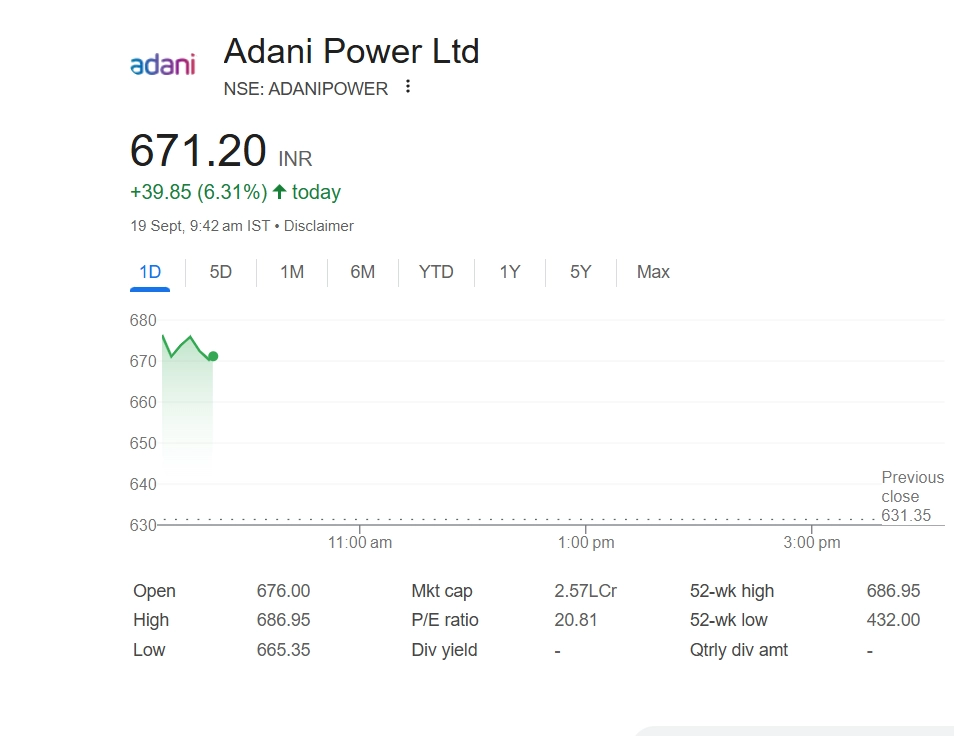The width and height of the screenshot is (954, 736).
Task: Switch to the 5D chart tab
Action: click(x=221, y=272)
